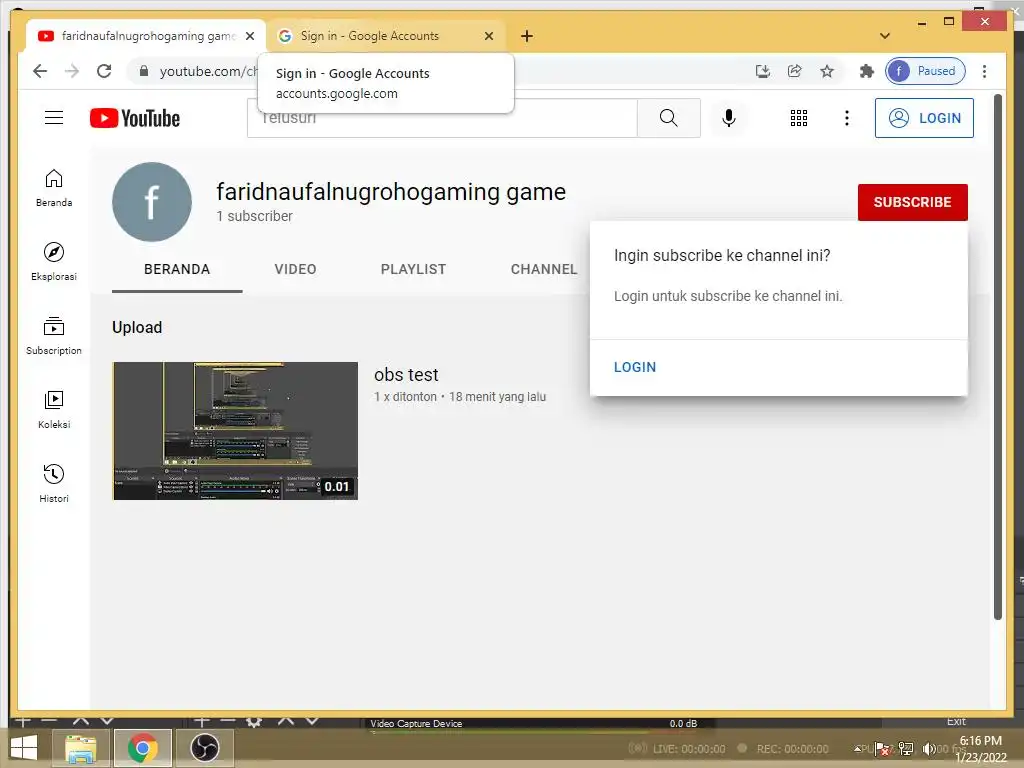1024x768 pixels.
Task: Share this page via address bar icon
Action: (x=794, y=71)
